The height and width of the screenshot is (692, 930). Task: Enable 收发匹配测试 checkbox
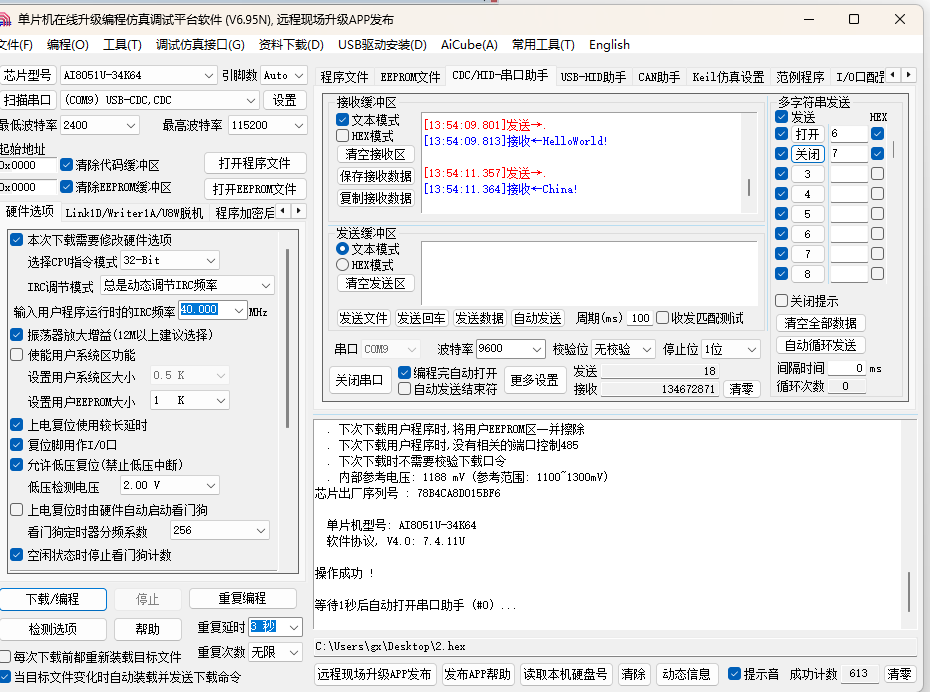pos(663,318)
